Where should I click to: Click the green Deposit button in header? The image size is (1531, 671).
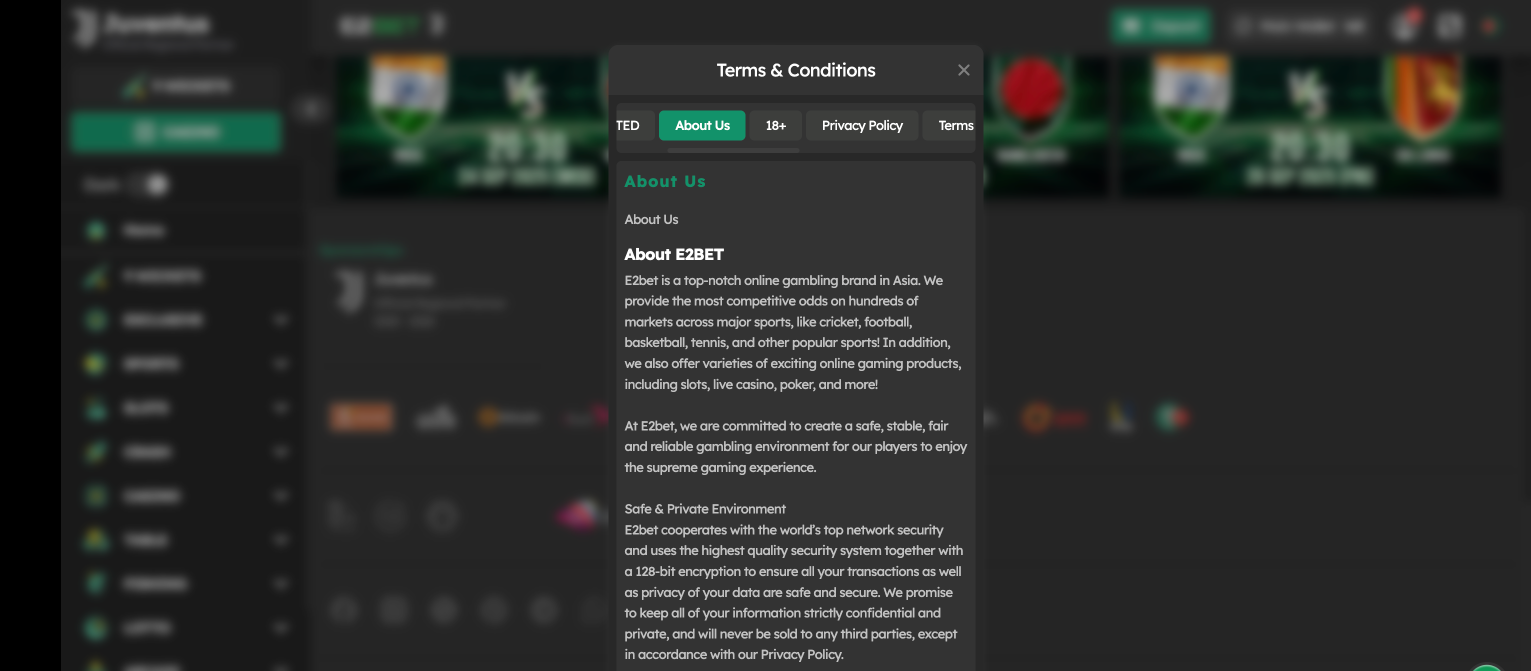[x=1160, y=27]
